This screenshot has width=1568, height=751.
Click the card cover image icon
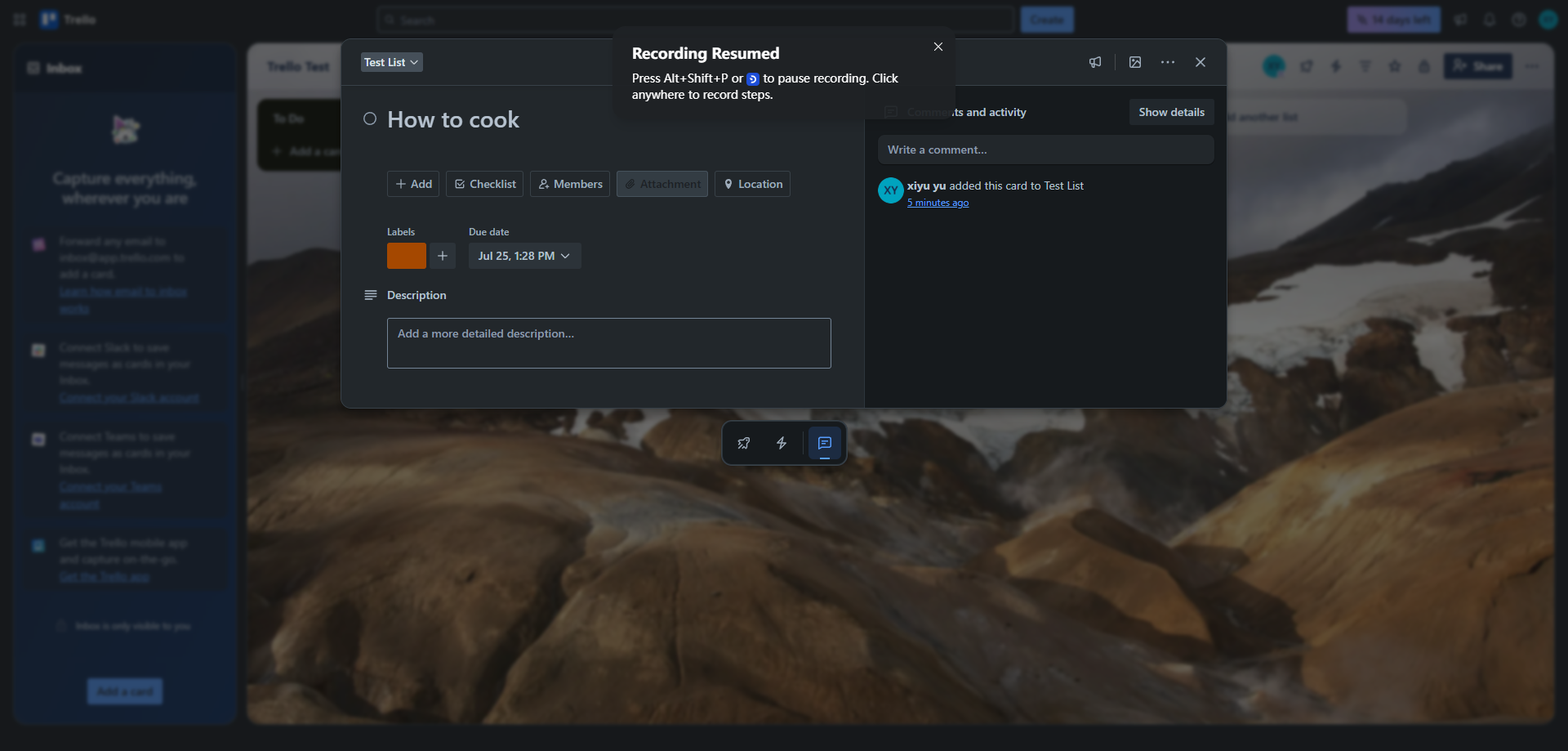coord(1135,62)
